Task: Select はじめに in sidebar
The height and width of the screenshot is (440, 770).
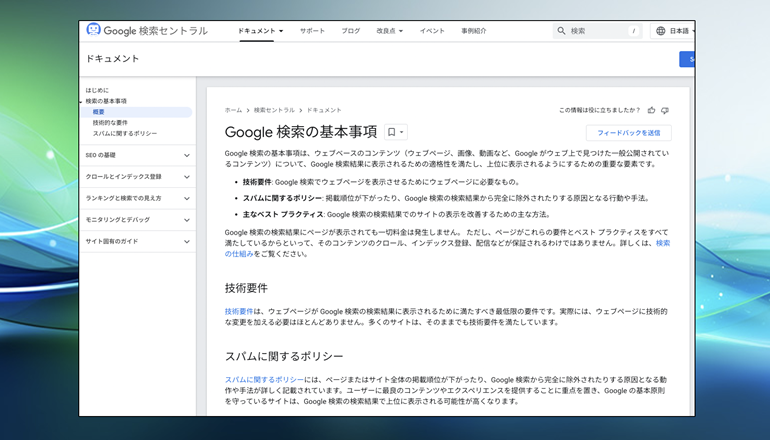Action: [x=97, y=90]
